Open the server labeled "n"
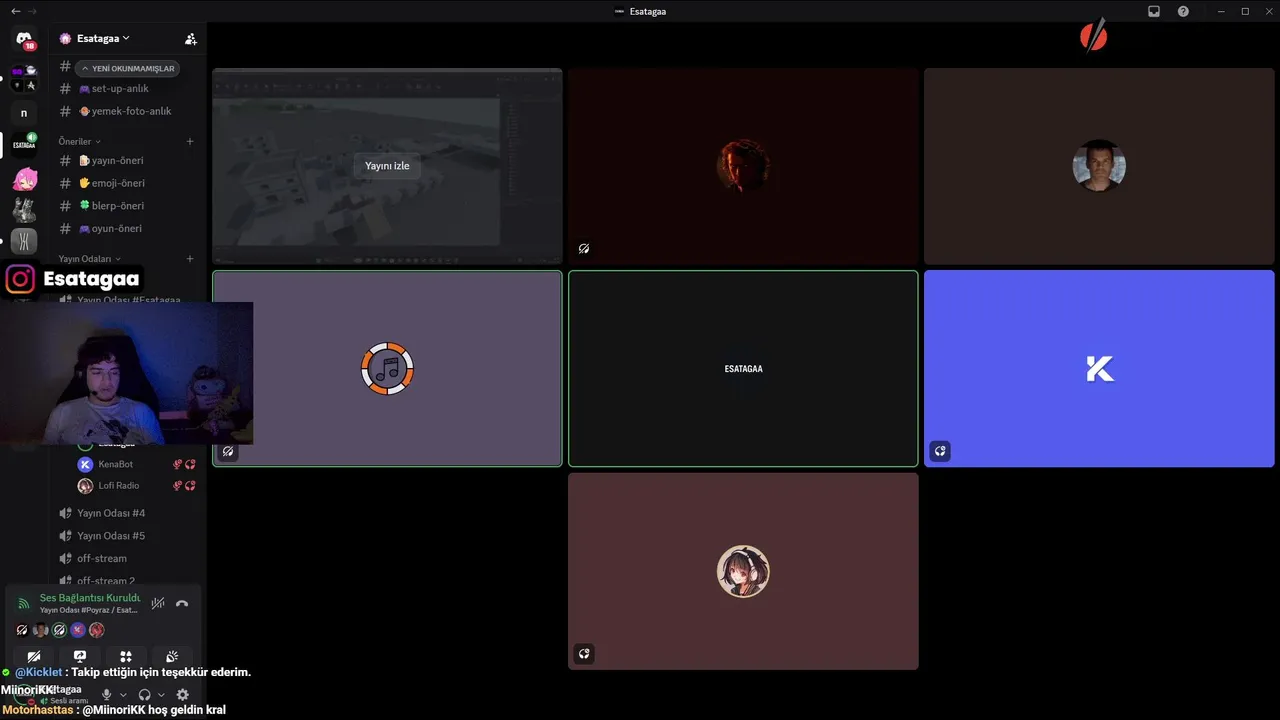Viewport: 1280px width, 720px height. point(24,113)
